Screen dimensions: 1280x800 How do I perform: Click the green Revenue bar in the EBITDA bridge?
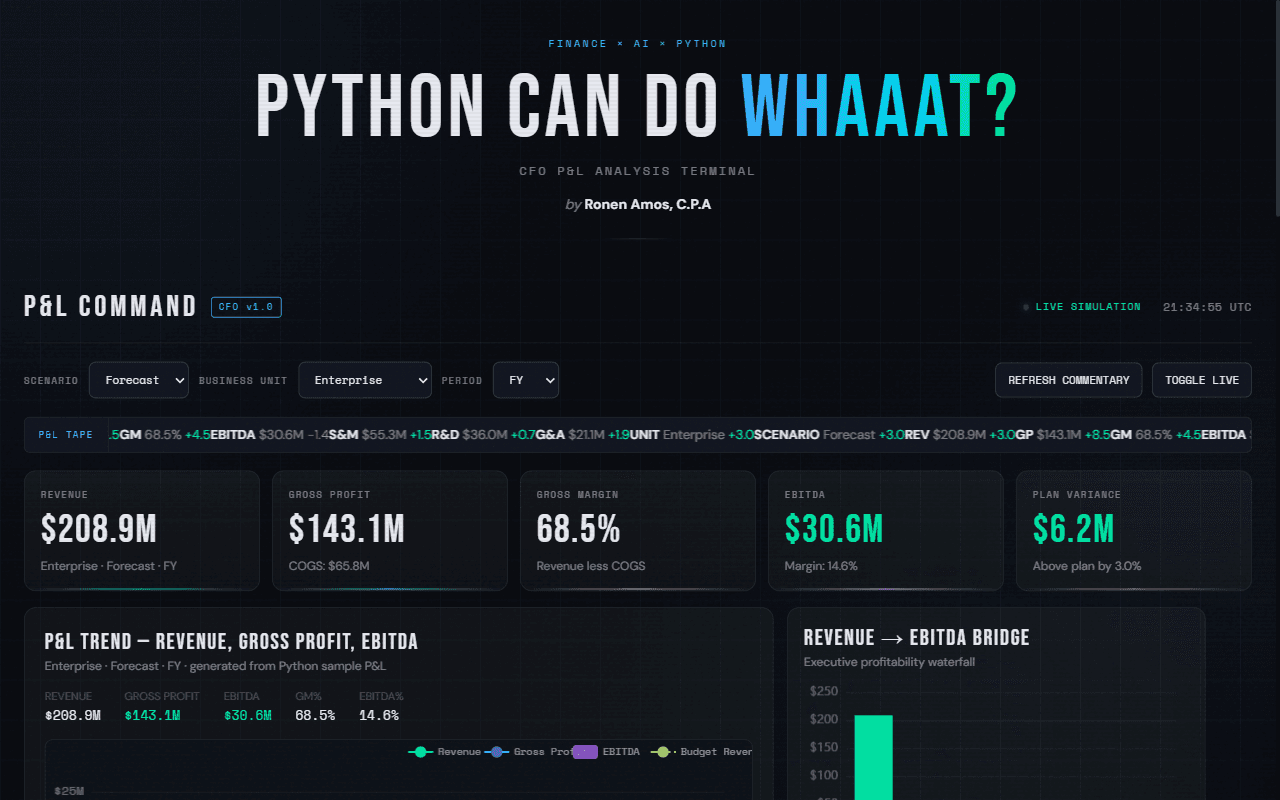[873, 757]
